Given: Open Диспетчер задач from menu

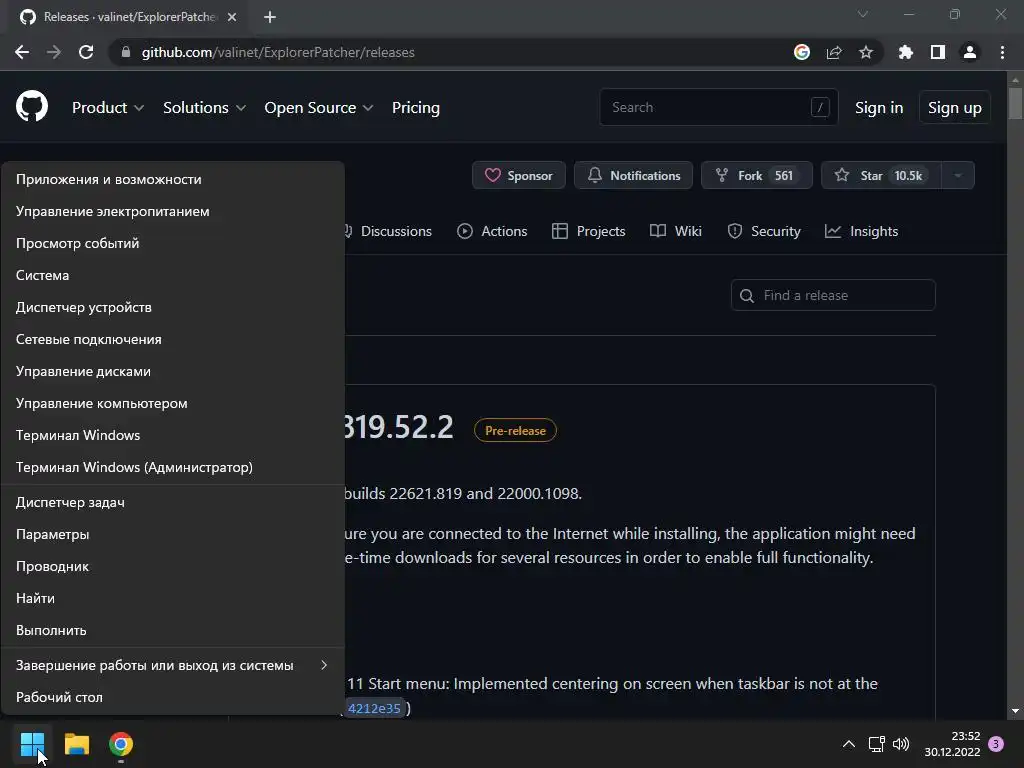Looking at the screenshot, I should pyautogui.click(x=172, y=502).
